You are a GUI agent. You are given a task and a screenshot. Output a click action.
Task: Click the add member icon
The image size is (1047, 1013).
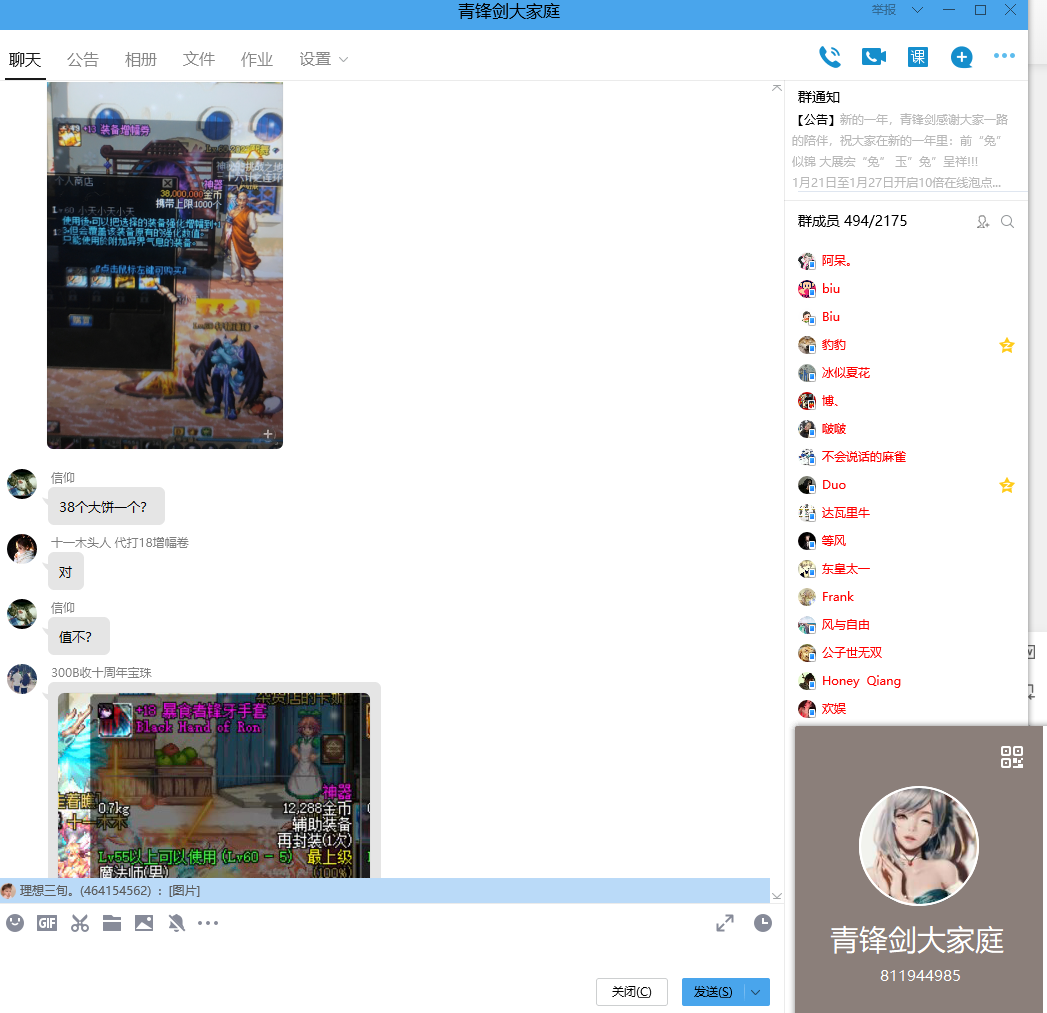tap(982, 222)
